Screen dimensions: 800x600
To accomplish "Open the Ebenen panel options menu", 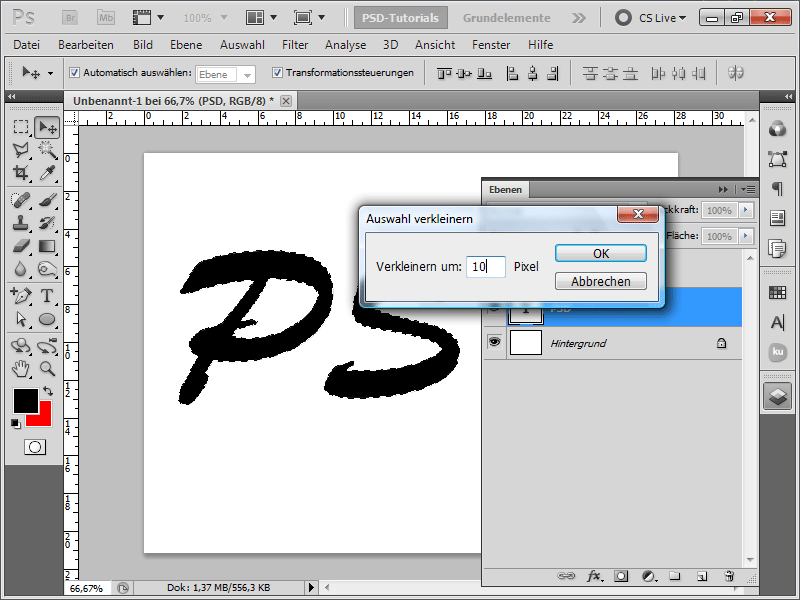I will (x=748, y=189).
